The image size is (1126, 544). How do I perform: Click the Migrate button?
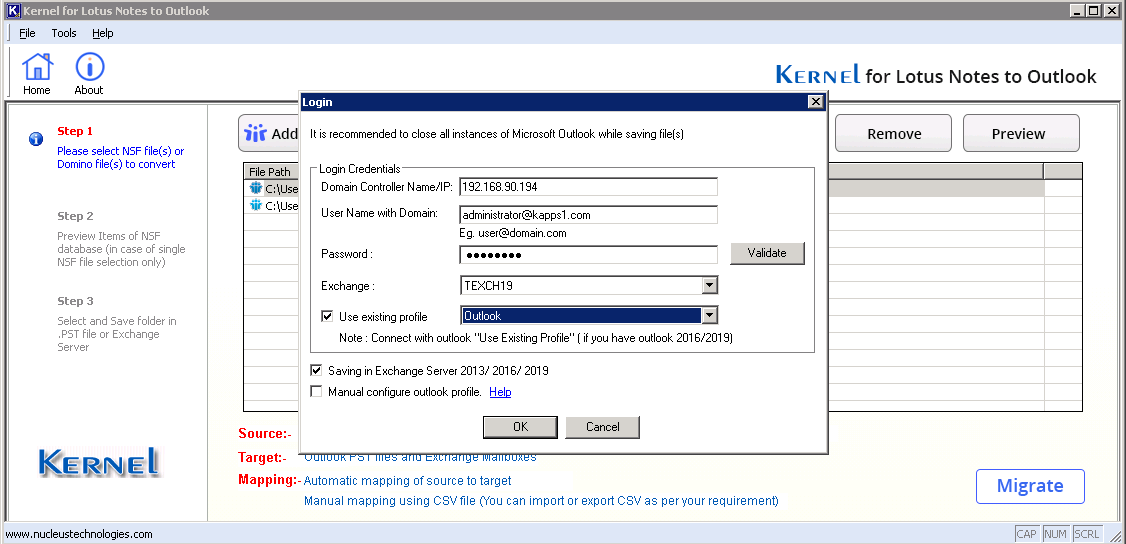click(1030, 486)
